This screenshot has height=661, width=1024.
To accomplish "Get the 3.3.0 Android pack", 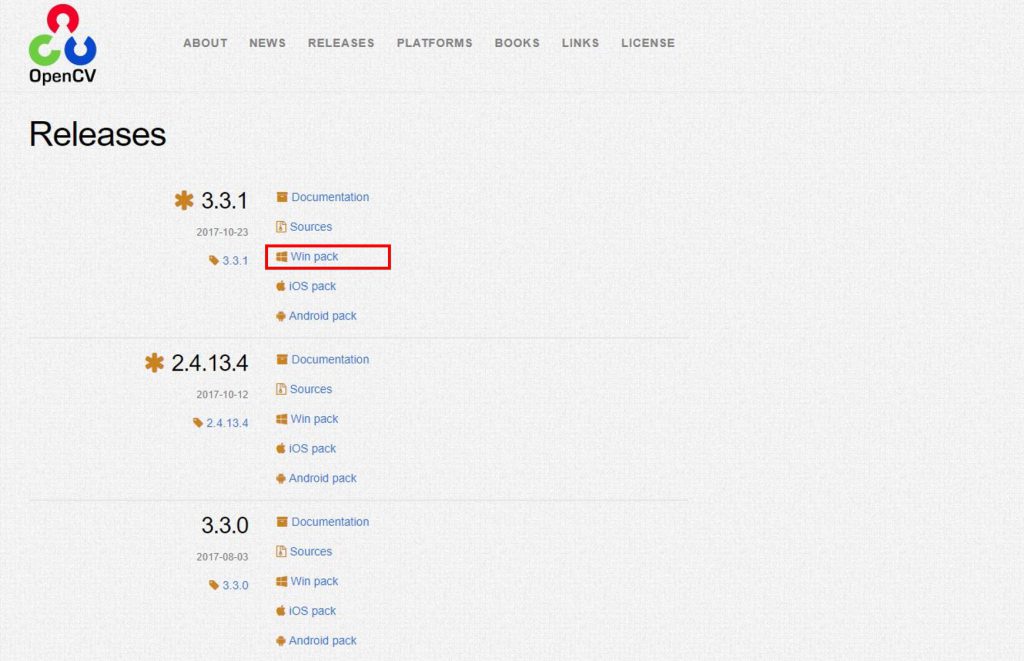I will coord(322,641).
